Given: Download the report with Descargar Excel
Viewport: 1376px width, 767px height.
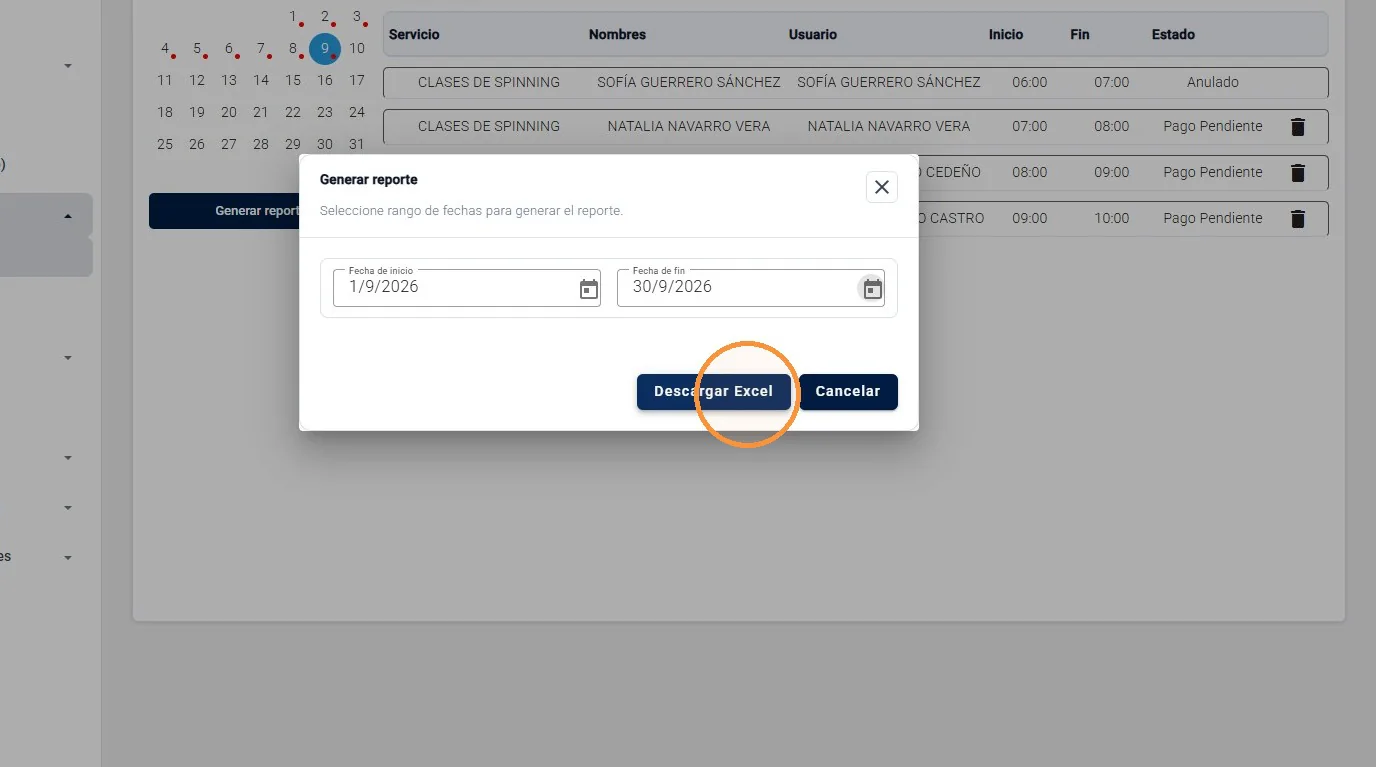Looking at the screenshot, I should tap(714, 392).
